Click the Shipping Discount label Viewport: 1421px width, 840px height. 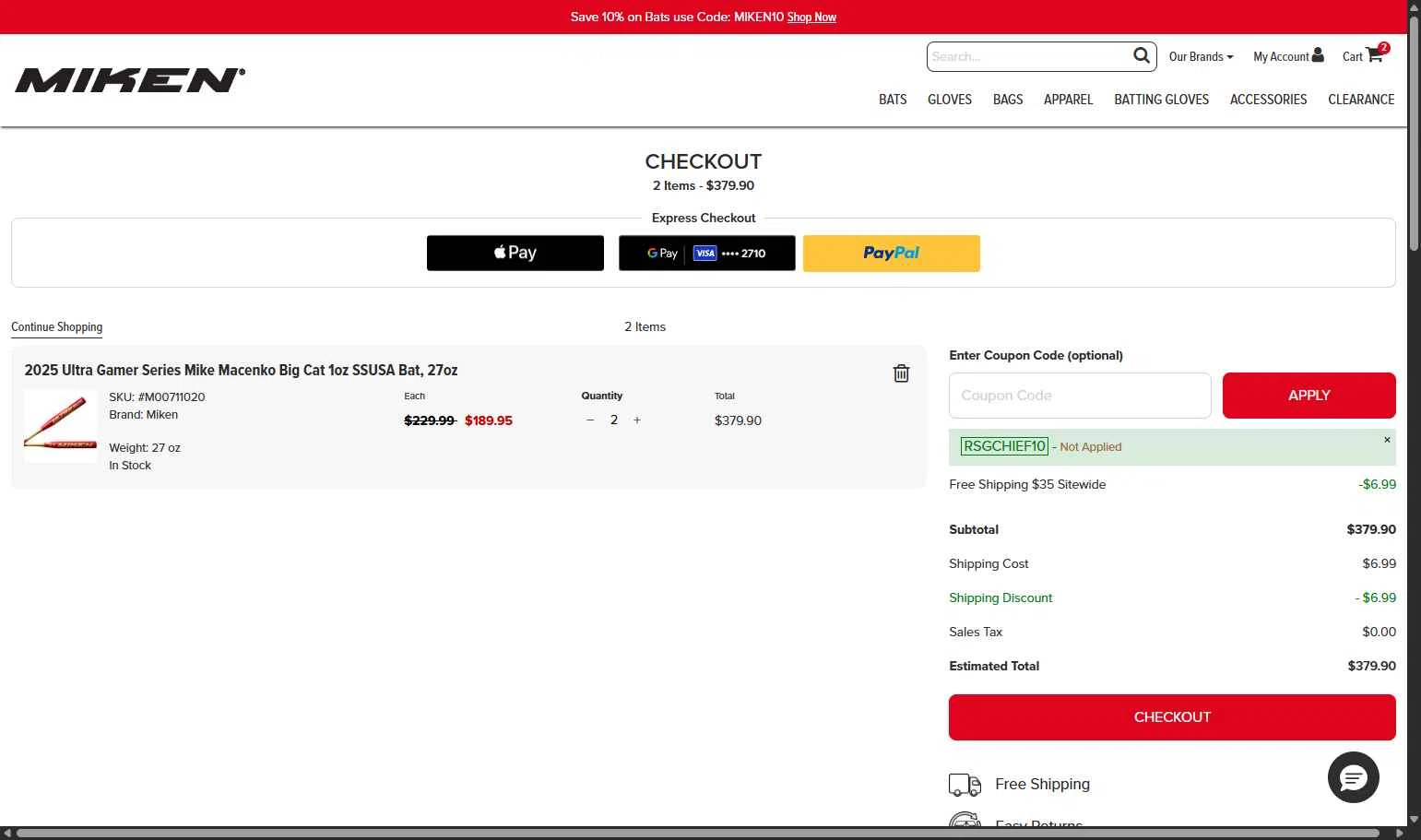(x=1001, y=597)
